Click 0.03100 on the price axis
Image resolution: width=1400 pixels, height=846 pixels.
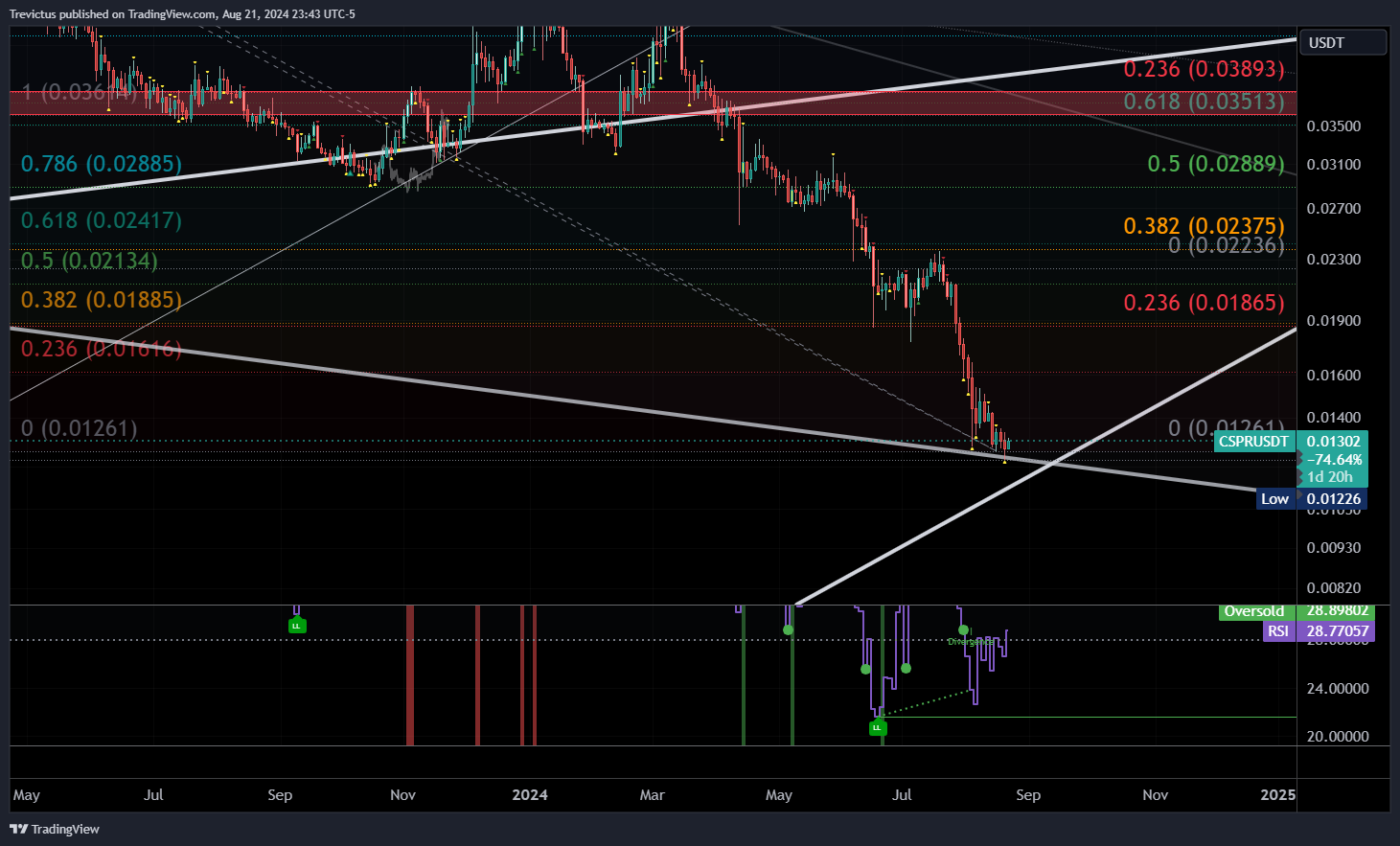pyautogui.click(x=1334, y=165)
